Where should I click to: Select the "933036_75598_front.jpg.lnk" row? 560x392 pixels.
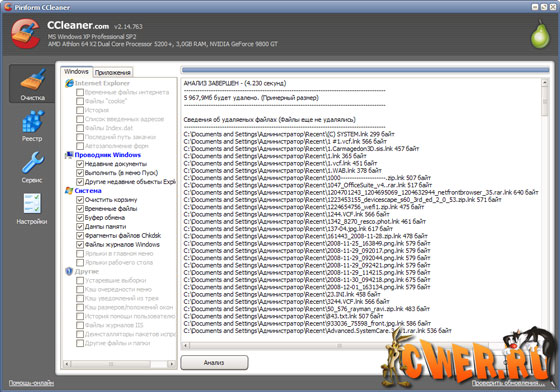(x=307, y=323)
